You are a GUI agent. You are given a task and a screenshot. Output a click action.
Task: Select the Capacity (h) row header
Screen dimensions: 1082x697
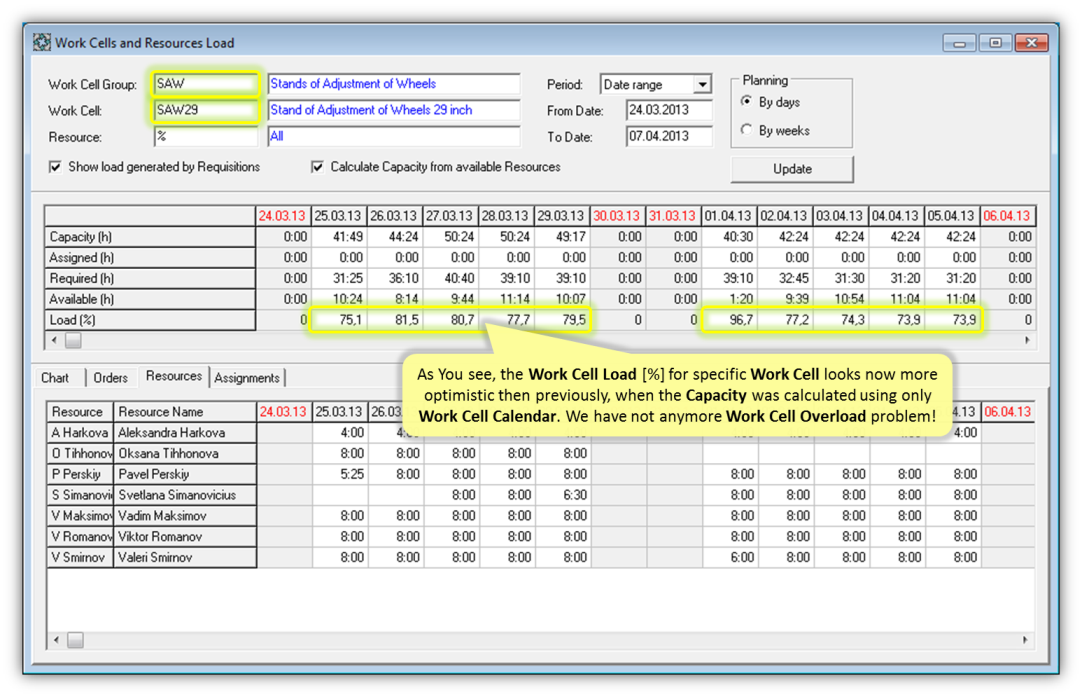(150, 237)
